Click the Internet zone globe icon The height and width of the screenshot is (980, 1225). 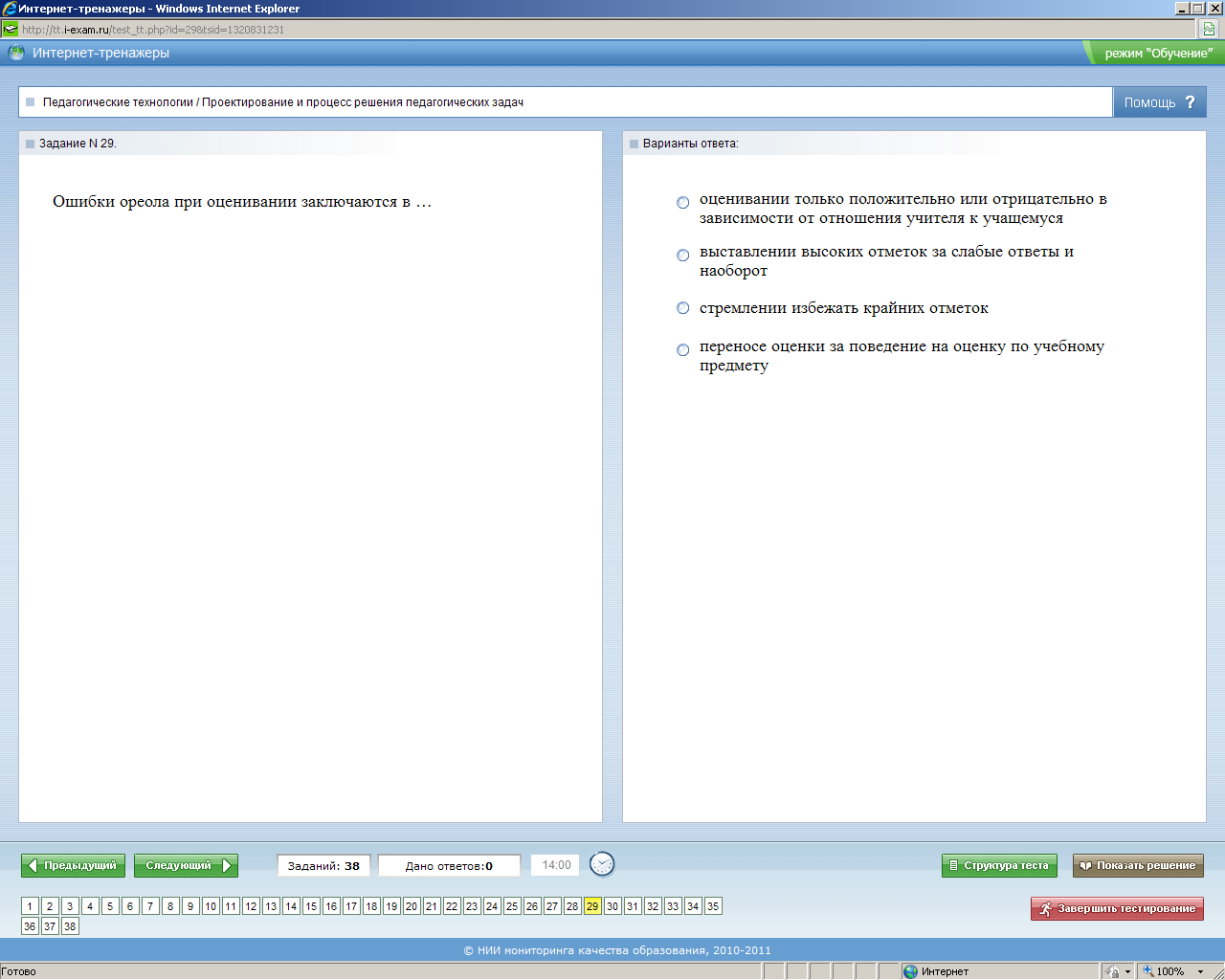(910, 971)
